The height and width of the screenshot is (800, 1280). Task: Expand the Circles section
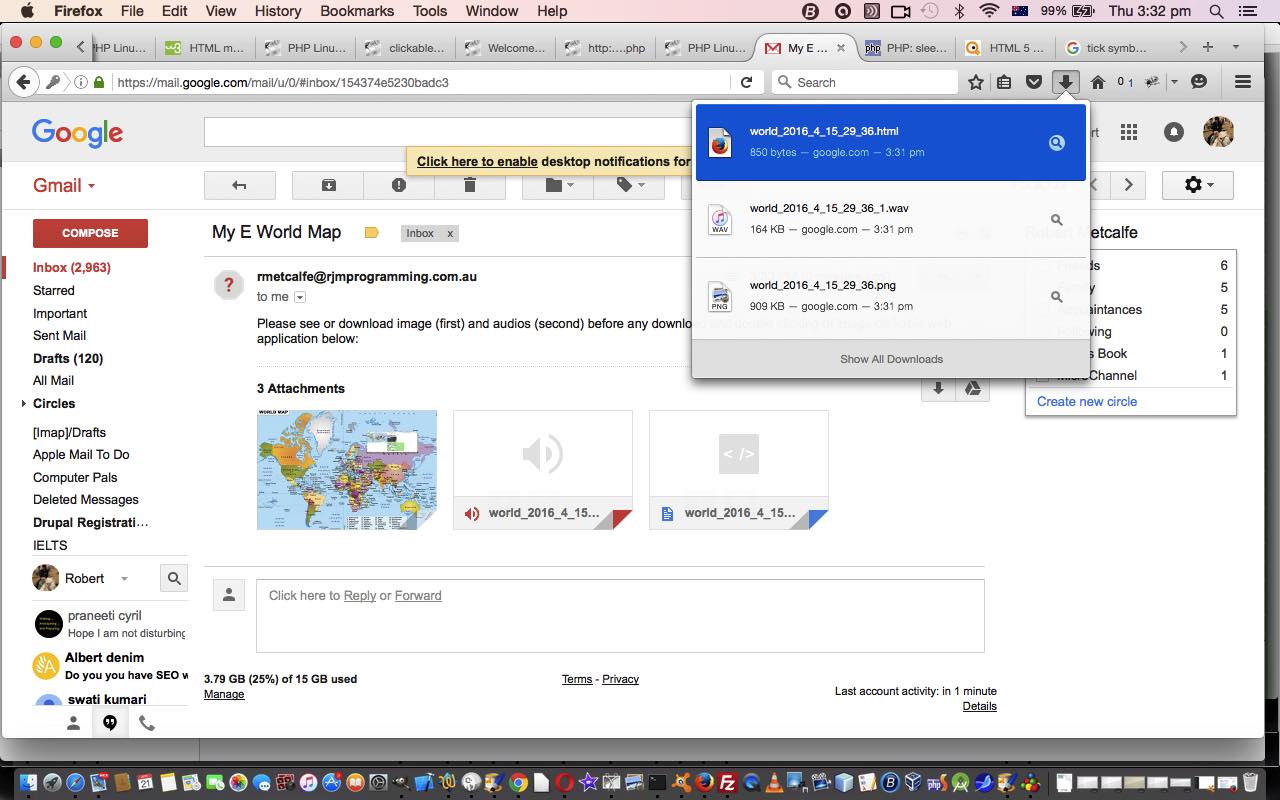coord(23,404)
